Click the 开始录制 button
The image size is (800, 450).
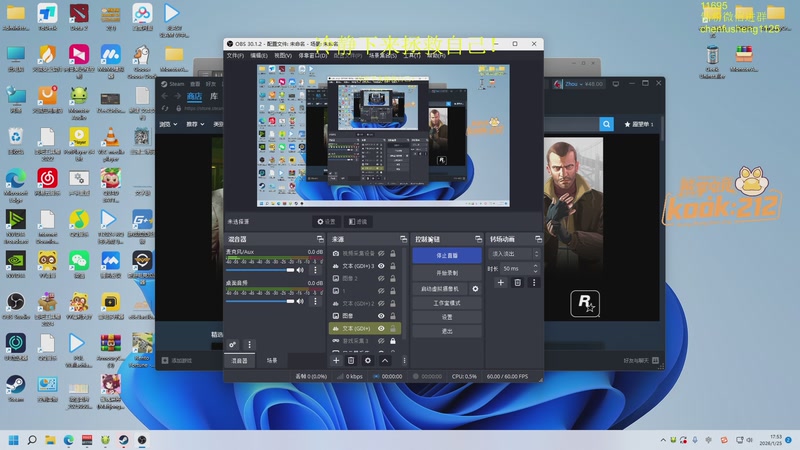coord(446,272)
